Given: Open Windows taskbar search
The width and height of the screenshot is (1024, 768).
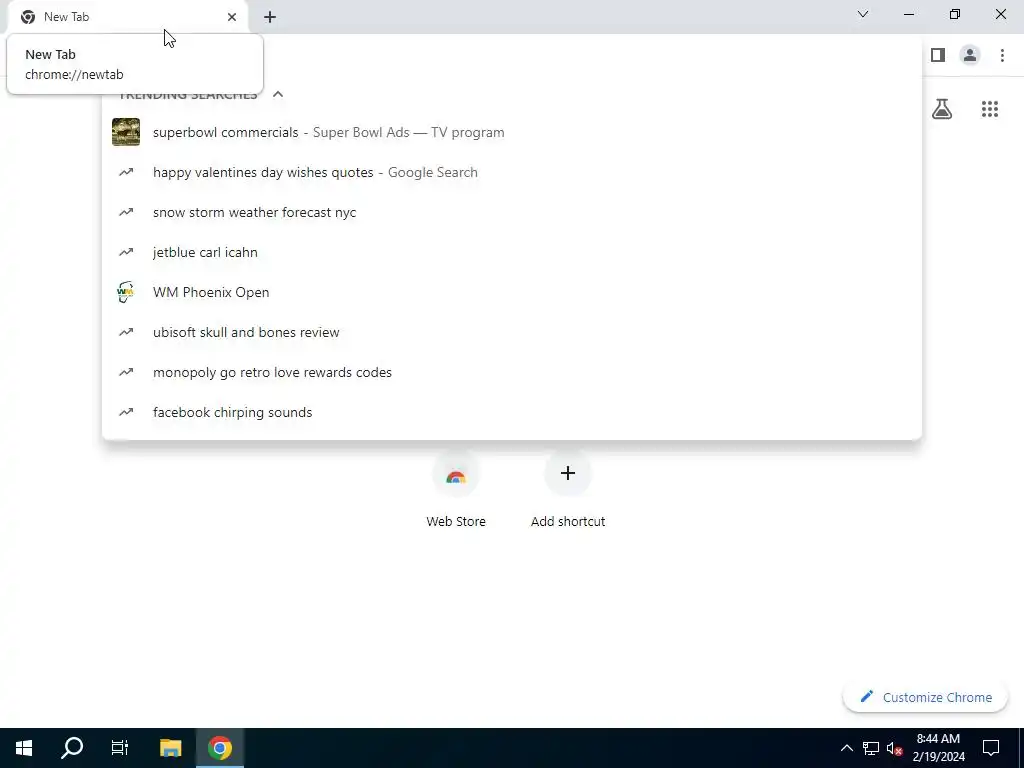Looking at the screenshot, I should pos(72,748).
